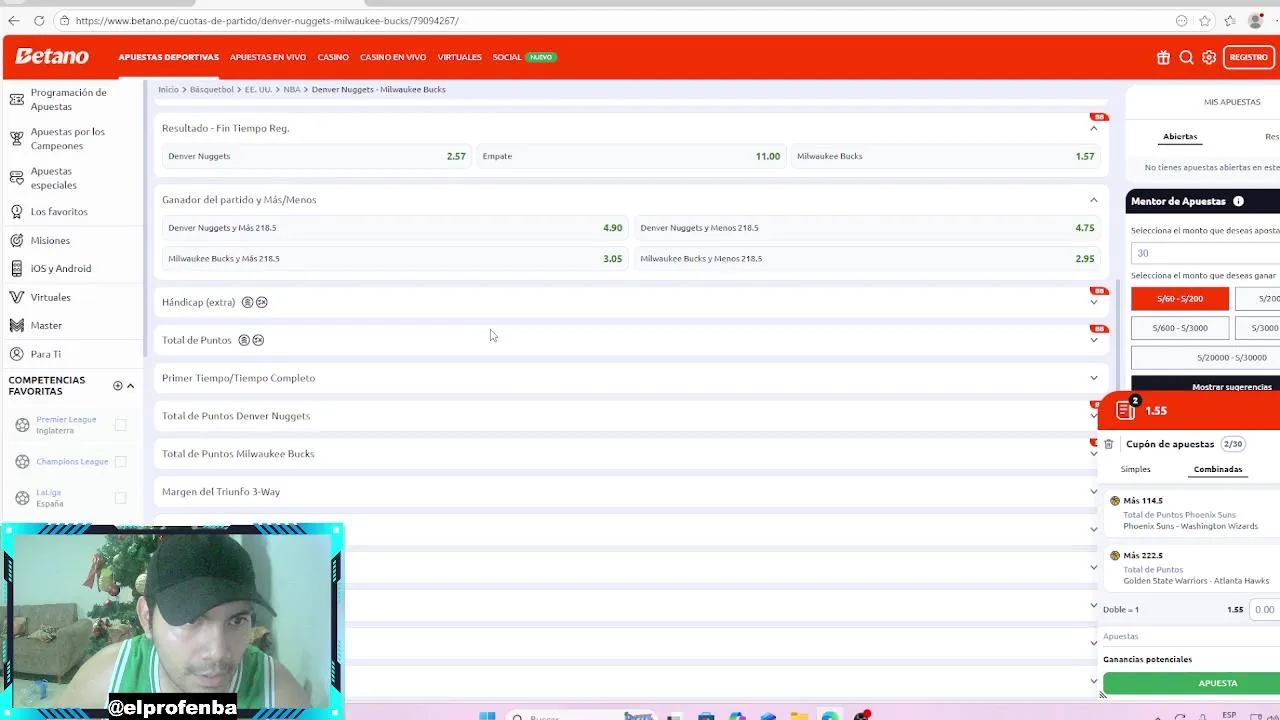
Task: Click the Para Ti sidebar icon
Action: click(16, 354)
